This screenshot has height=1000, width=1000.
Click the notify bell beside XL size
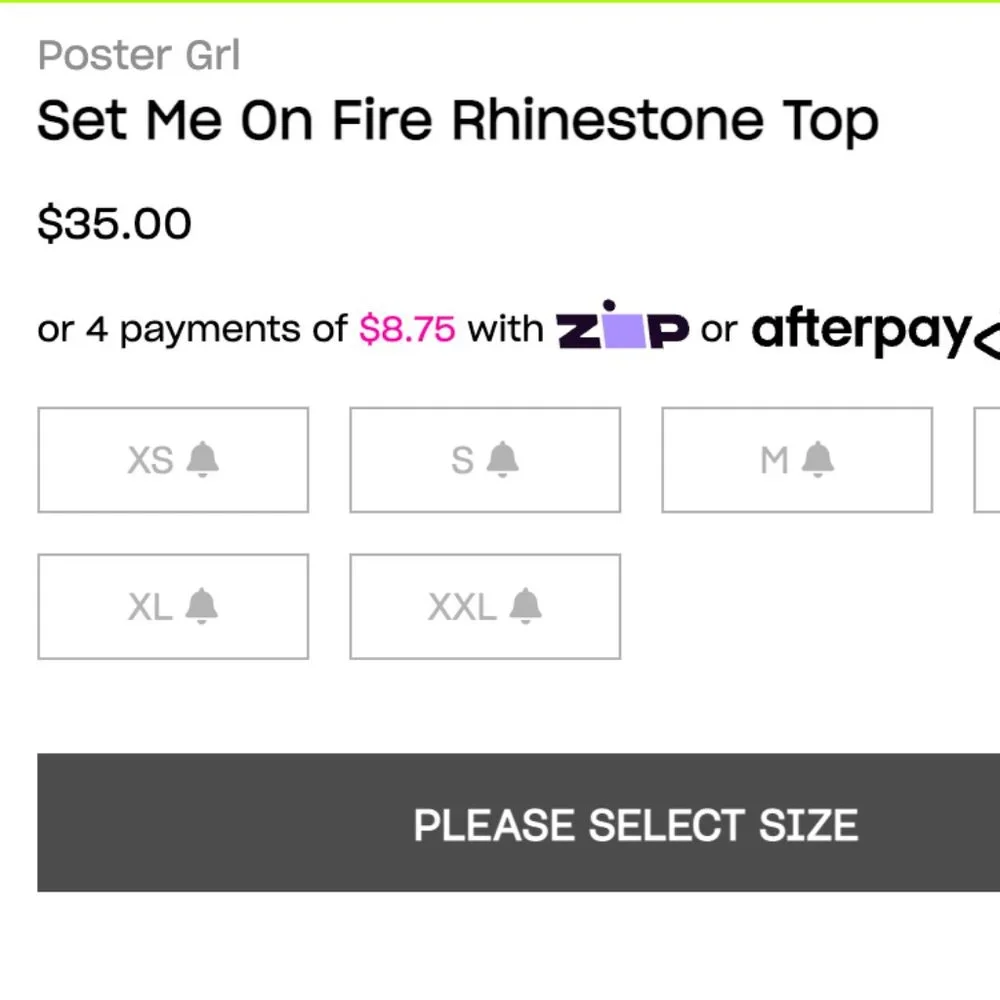coord(202,606)
